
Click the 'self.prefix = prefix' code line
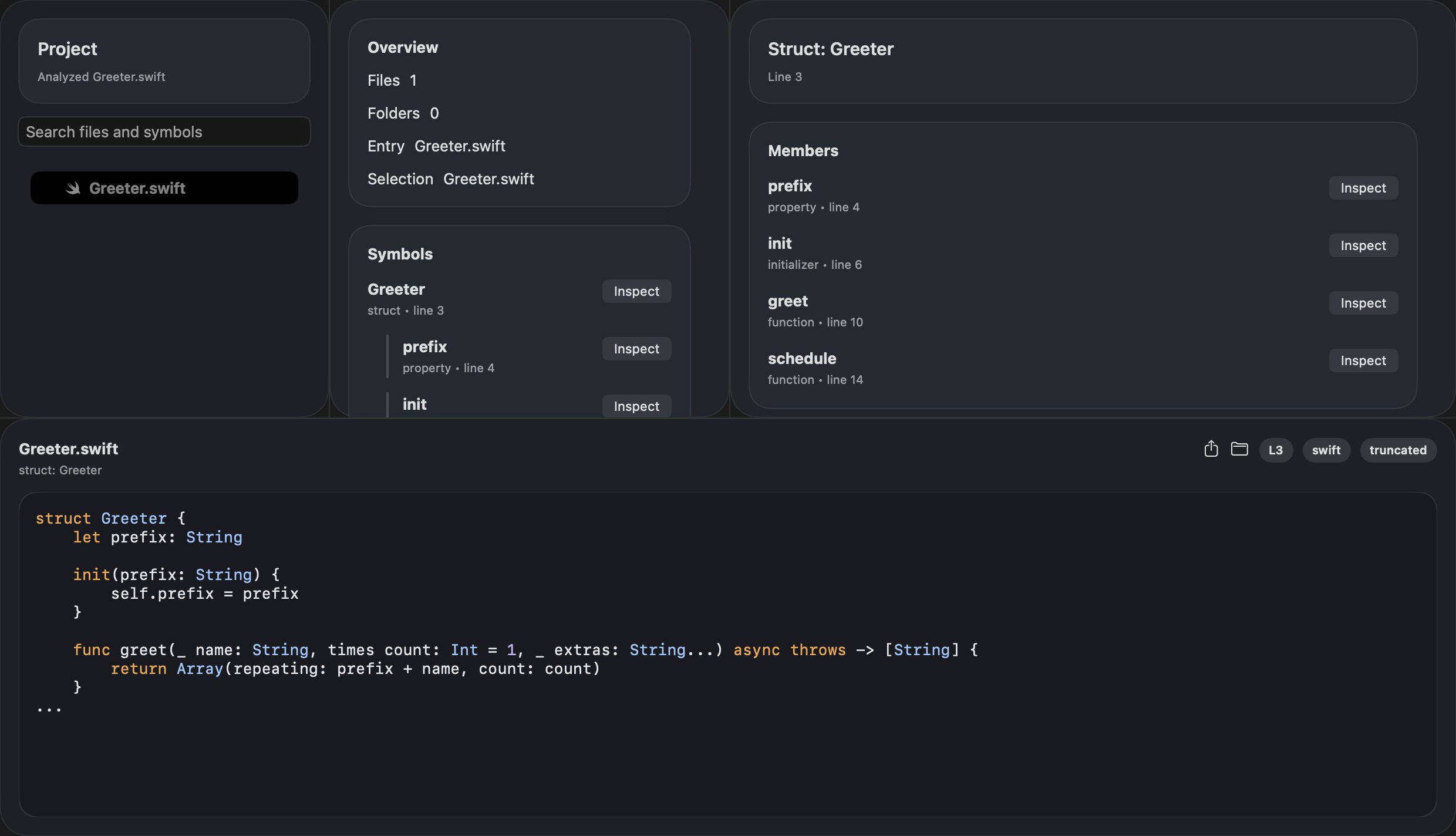point(205,594)
